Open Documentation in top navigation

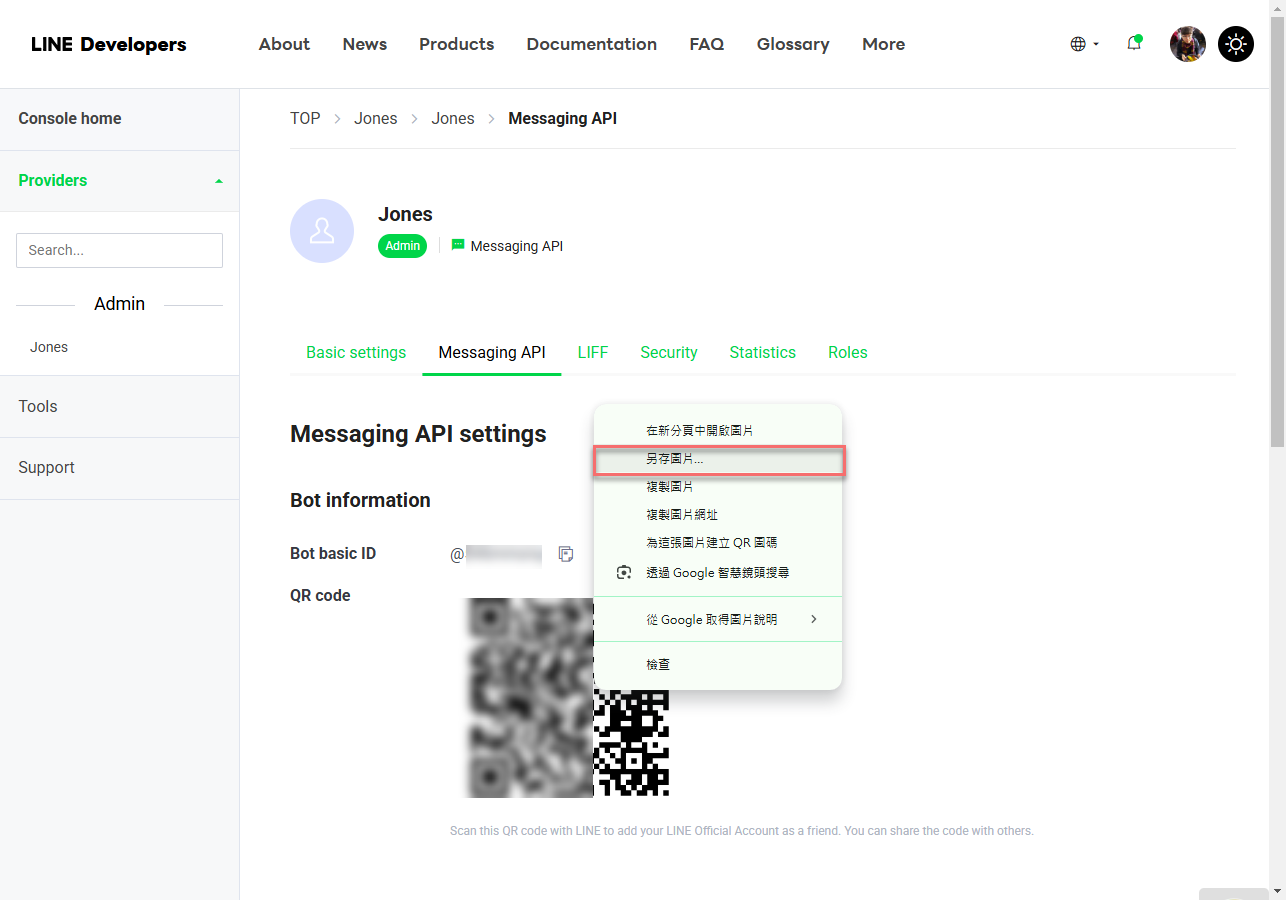[x=592, y=44]
